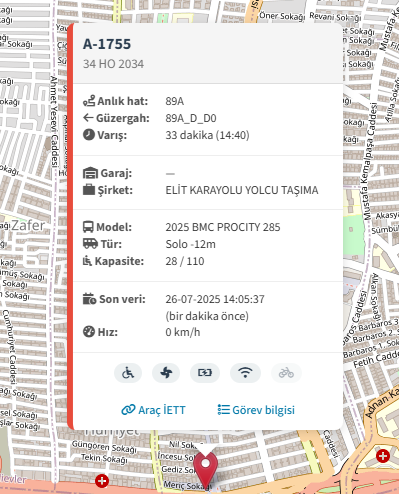The image size is (399, 494).
Task: Click the vehicle code A-1755 heading
Action: 107,44
